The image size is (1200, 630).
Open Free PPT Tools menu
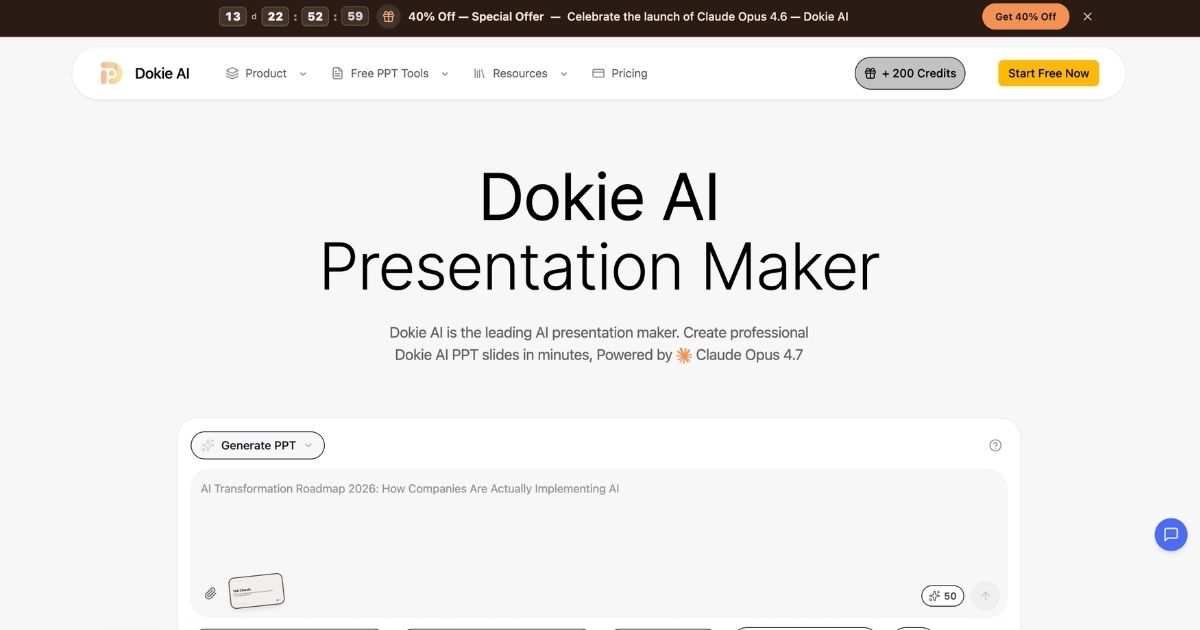(390, 73)
